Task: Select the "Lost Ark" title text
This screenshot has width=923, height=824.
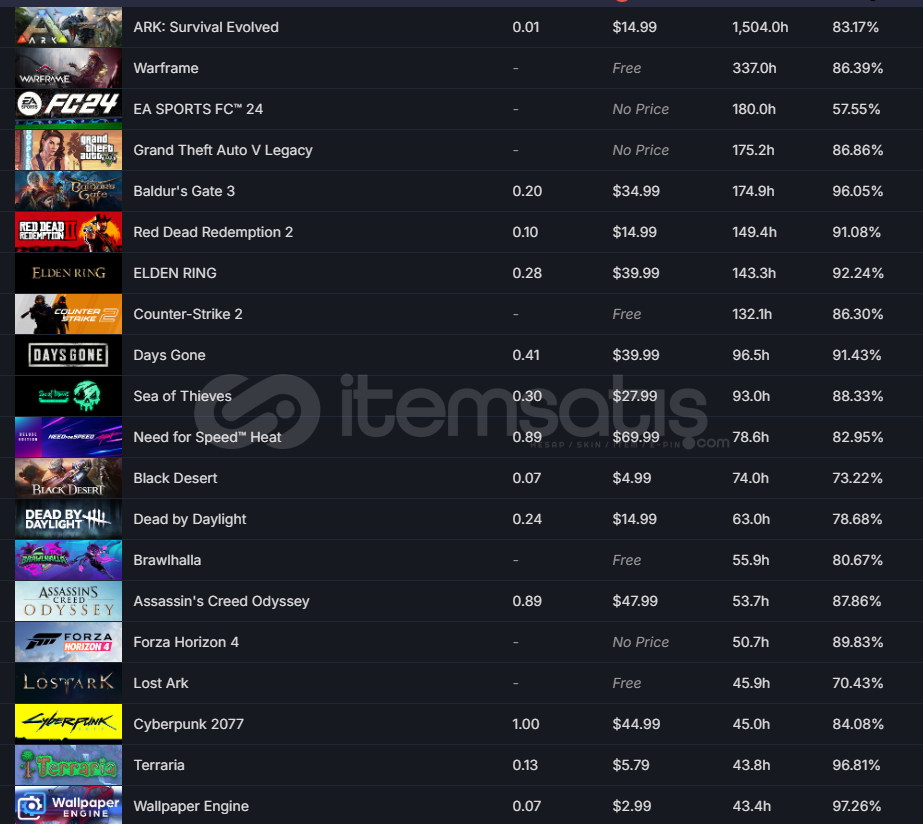Action: (x=161, y=683)
